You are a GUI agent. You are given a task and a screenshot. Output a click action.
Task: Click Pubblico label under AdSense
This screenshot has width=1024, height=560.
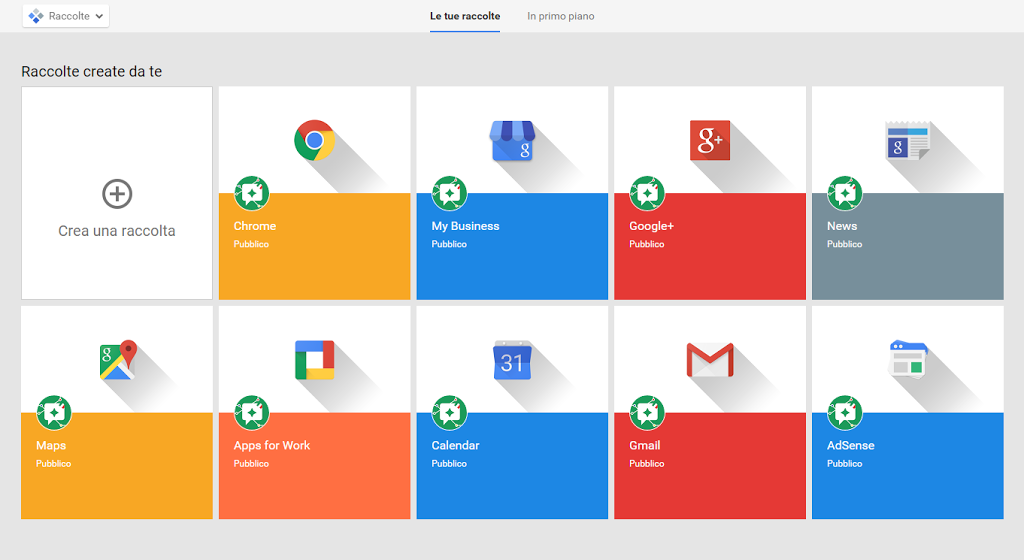click(844, 463)
